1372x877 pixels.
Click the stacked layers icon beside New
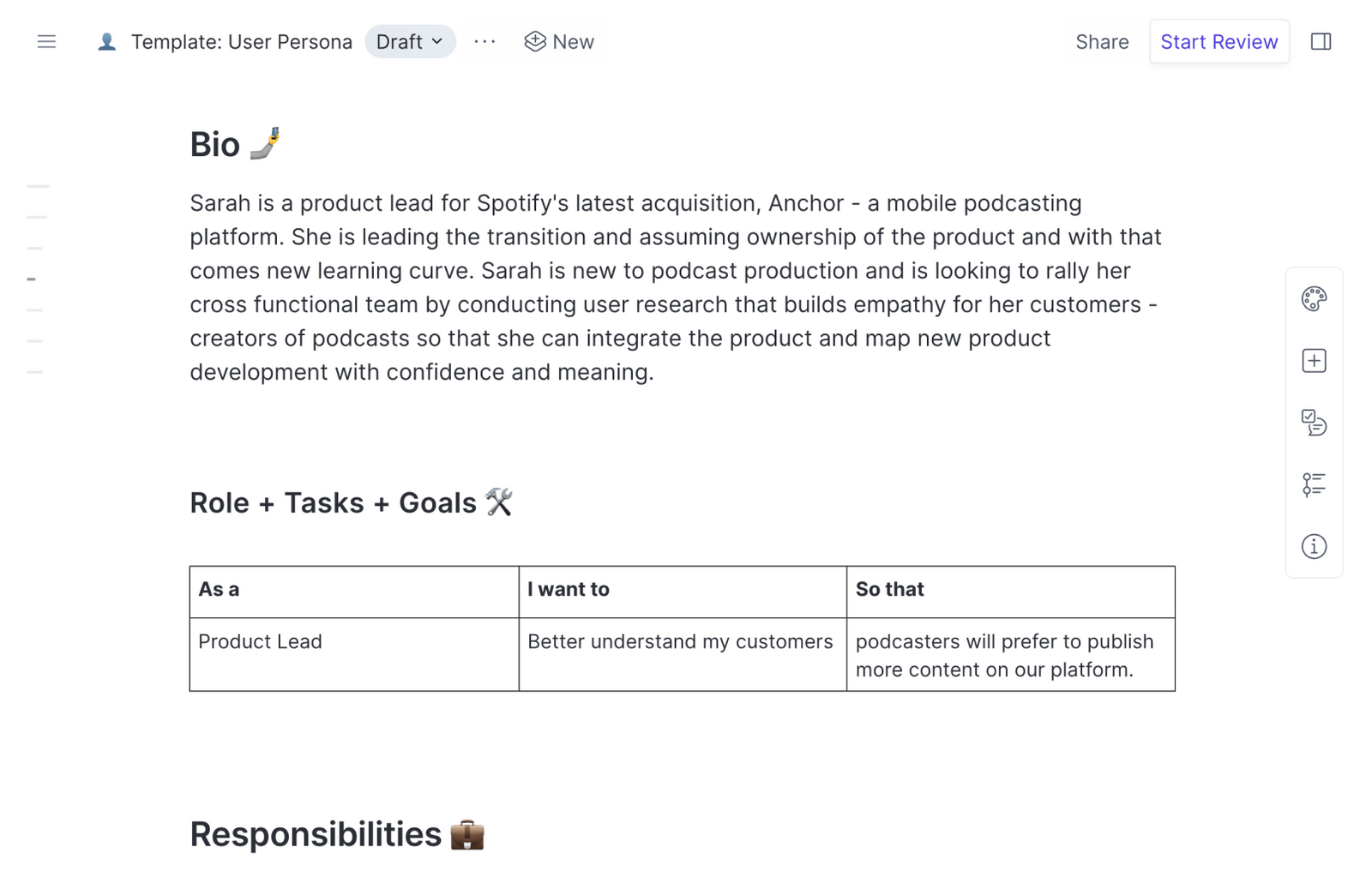[x=534, y=41]
